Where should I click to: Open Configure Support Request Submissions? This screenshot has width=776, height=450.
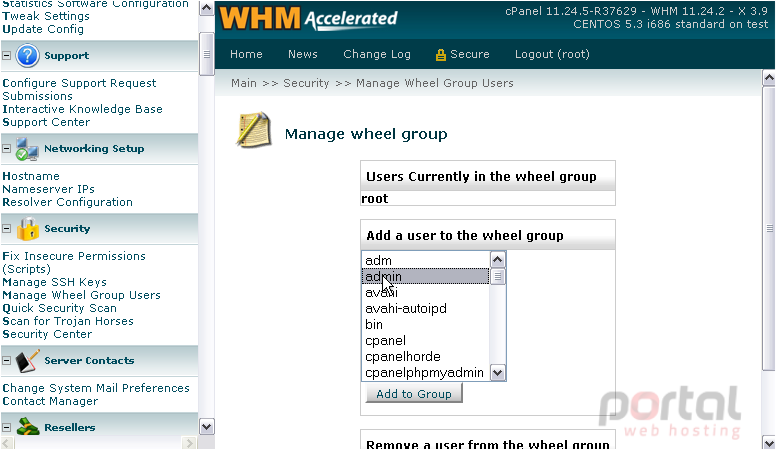pos(79,90)
